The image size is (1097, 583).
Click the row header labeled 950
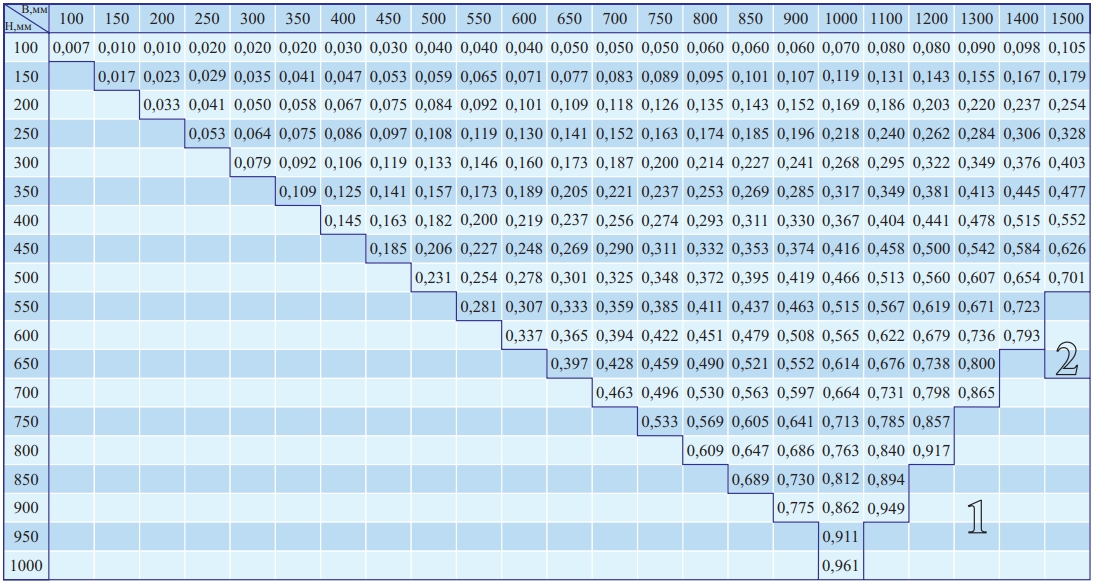[27, 537]
